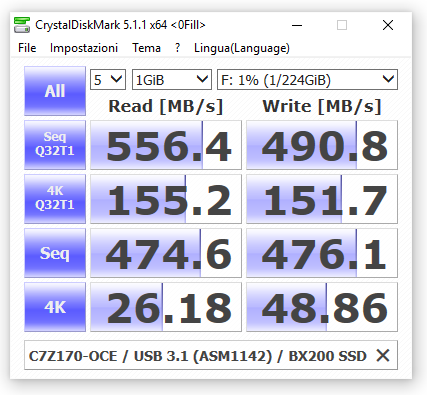Click the comment field with C7Z170-OCE text

pyautogui.click(x=211, y=355)
